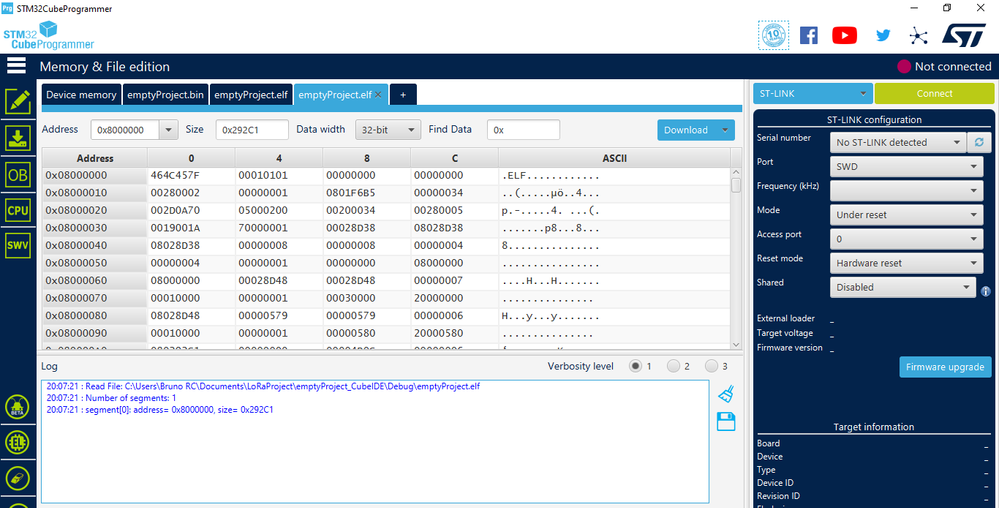The height and width of the screenshot is (508, 999).
Task: Click the ST logo
Action: [x=964, y=36]
